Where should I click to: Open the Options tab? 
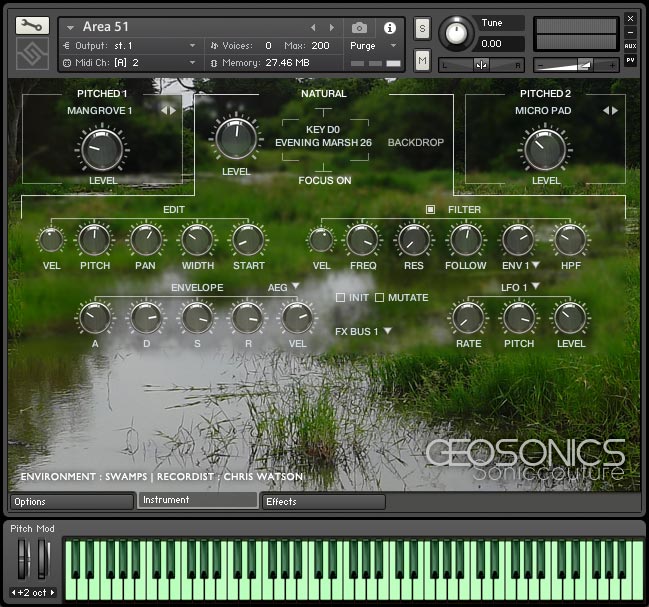pos(72,501)
